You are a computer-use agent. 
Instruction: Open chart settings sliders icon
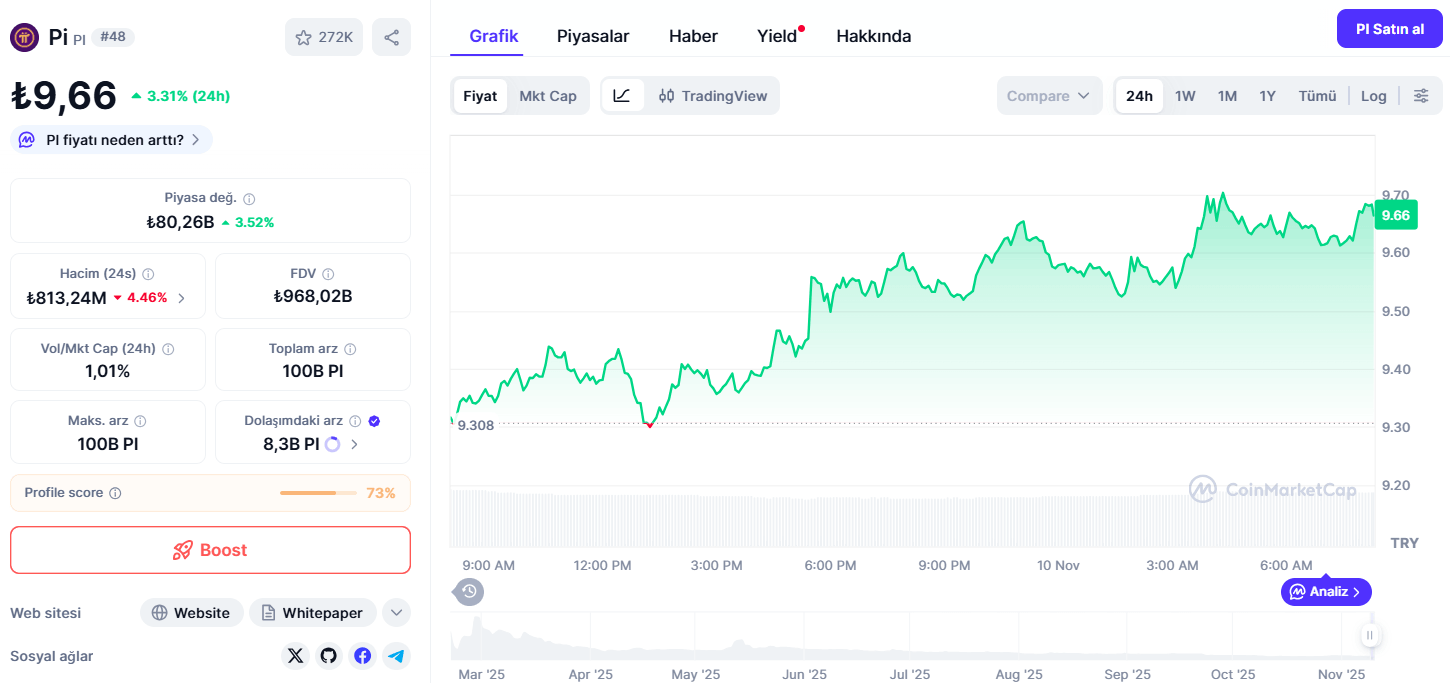pos(1421,96)
